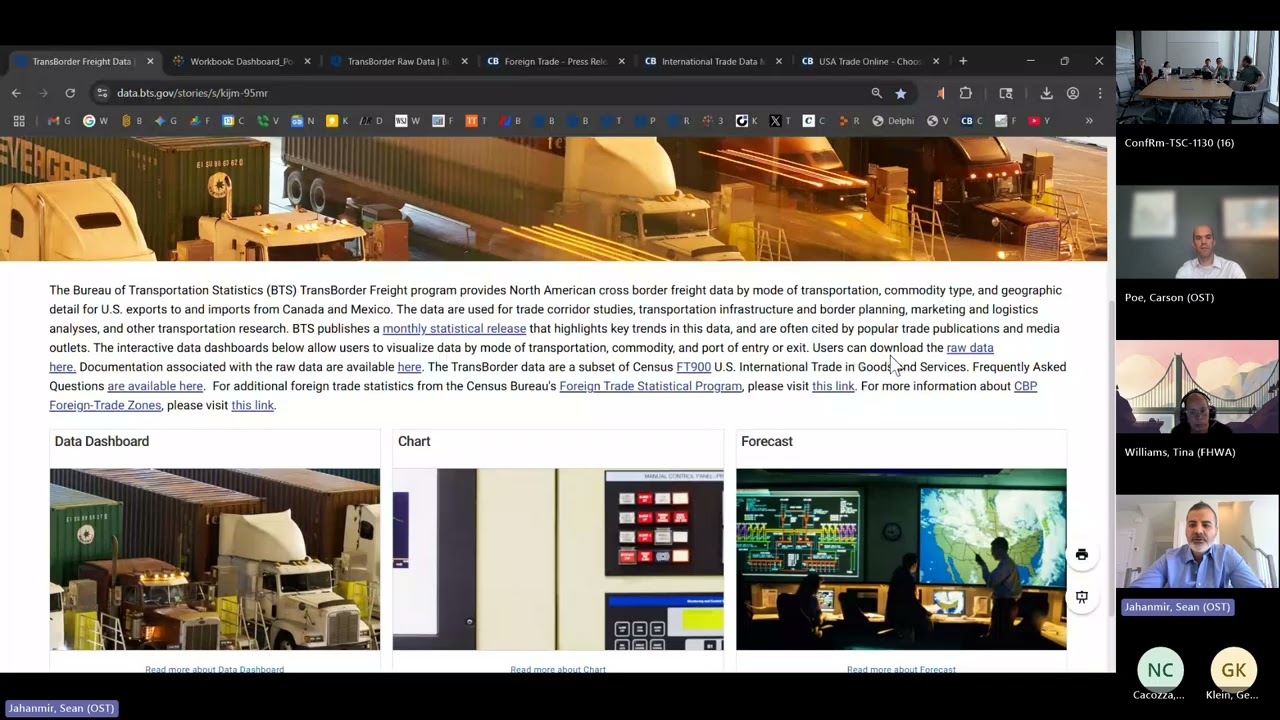Switch to the USA Trade Online tab
The height and width of the screenshot is (720, 1280).
[x=869, y=61]
